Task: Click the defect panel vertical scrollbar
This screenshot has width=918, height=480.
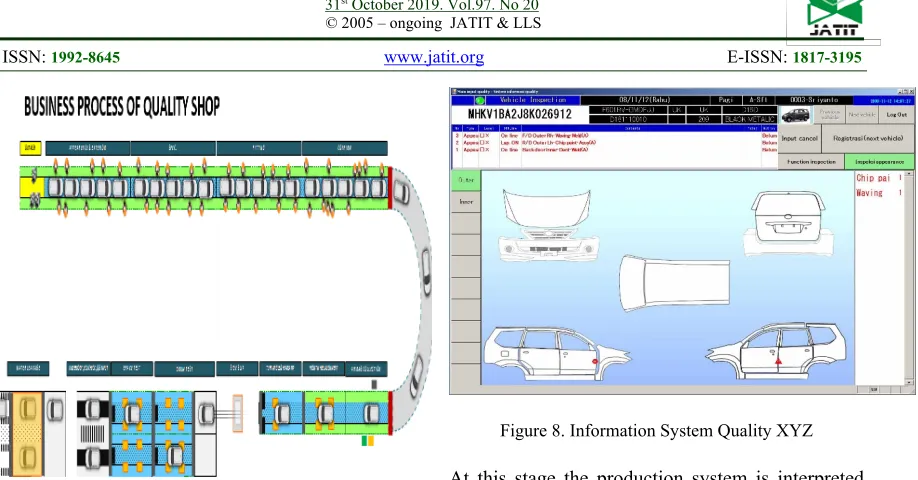Action: pyautogui.click(x=909, y=278)
